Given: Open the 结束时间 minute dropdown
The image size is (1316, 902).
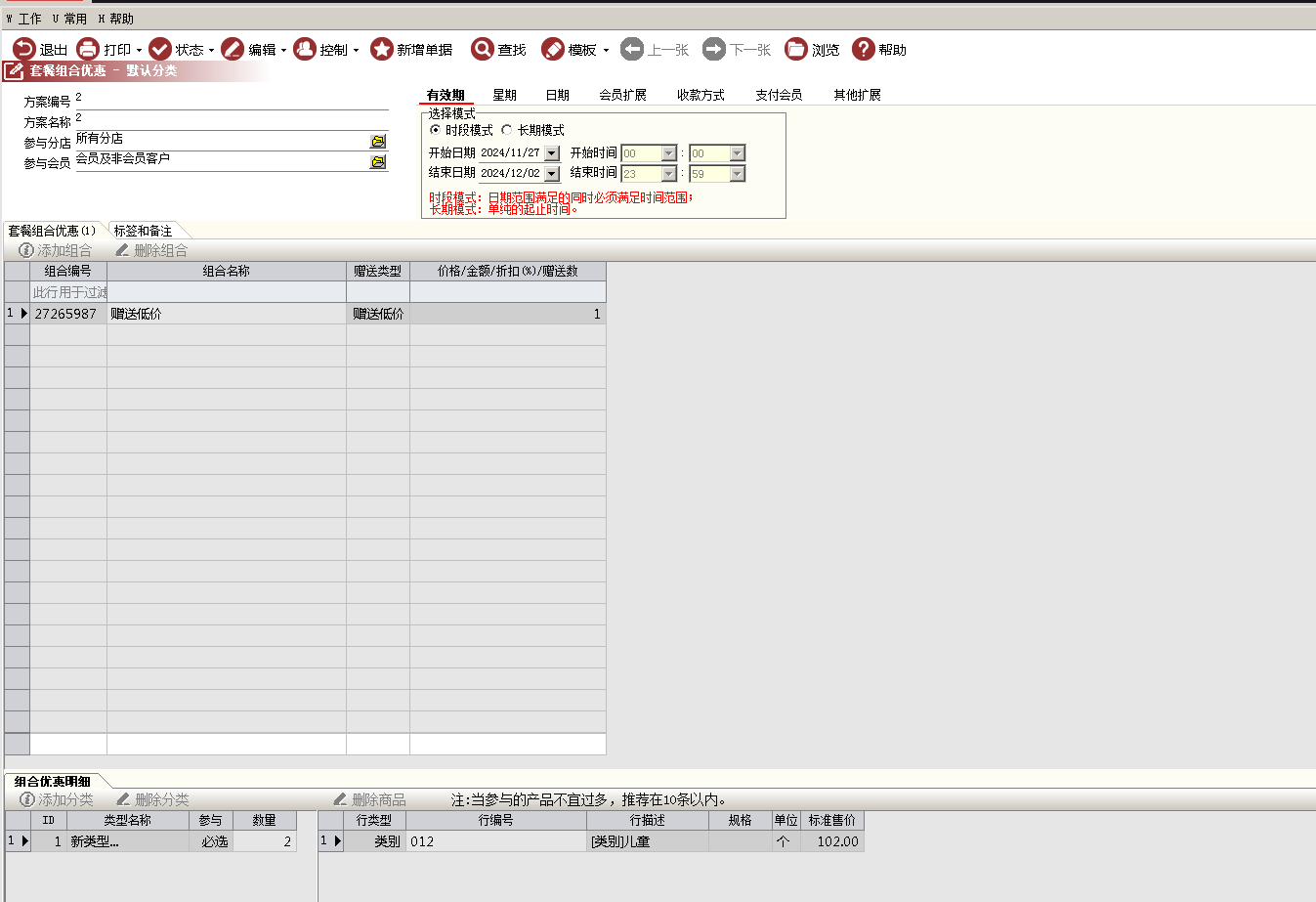Looking at the screenshot, I should (x=738, y=174).
